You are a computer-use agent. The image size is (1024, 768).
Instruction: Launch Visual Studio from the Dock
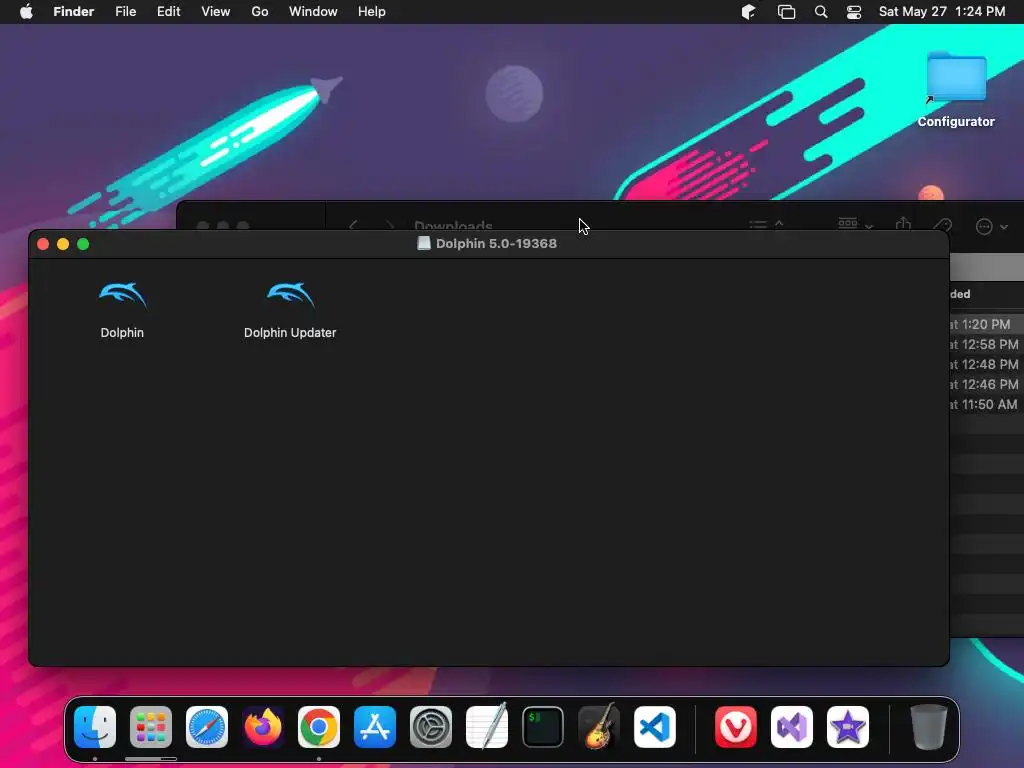coord(792,727)
